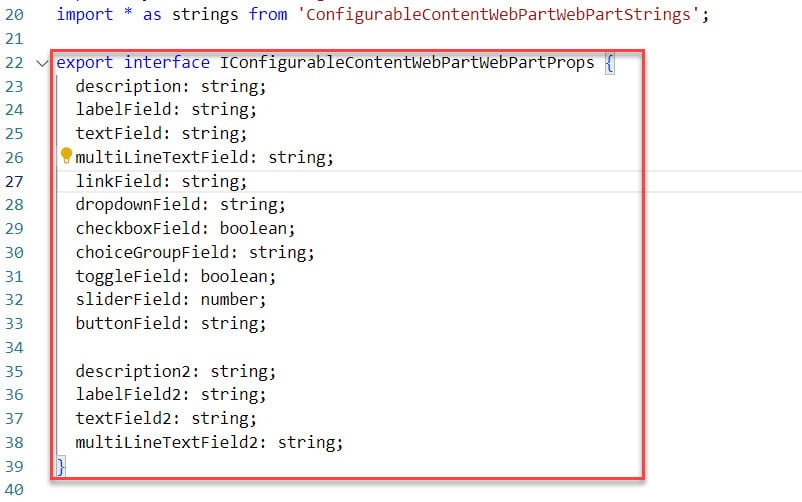This screenshot has height=502, width=802.
Task: Click line number 27 in the gutter
Action: (x=14, y=182)
